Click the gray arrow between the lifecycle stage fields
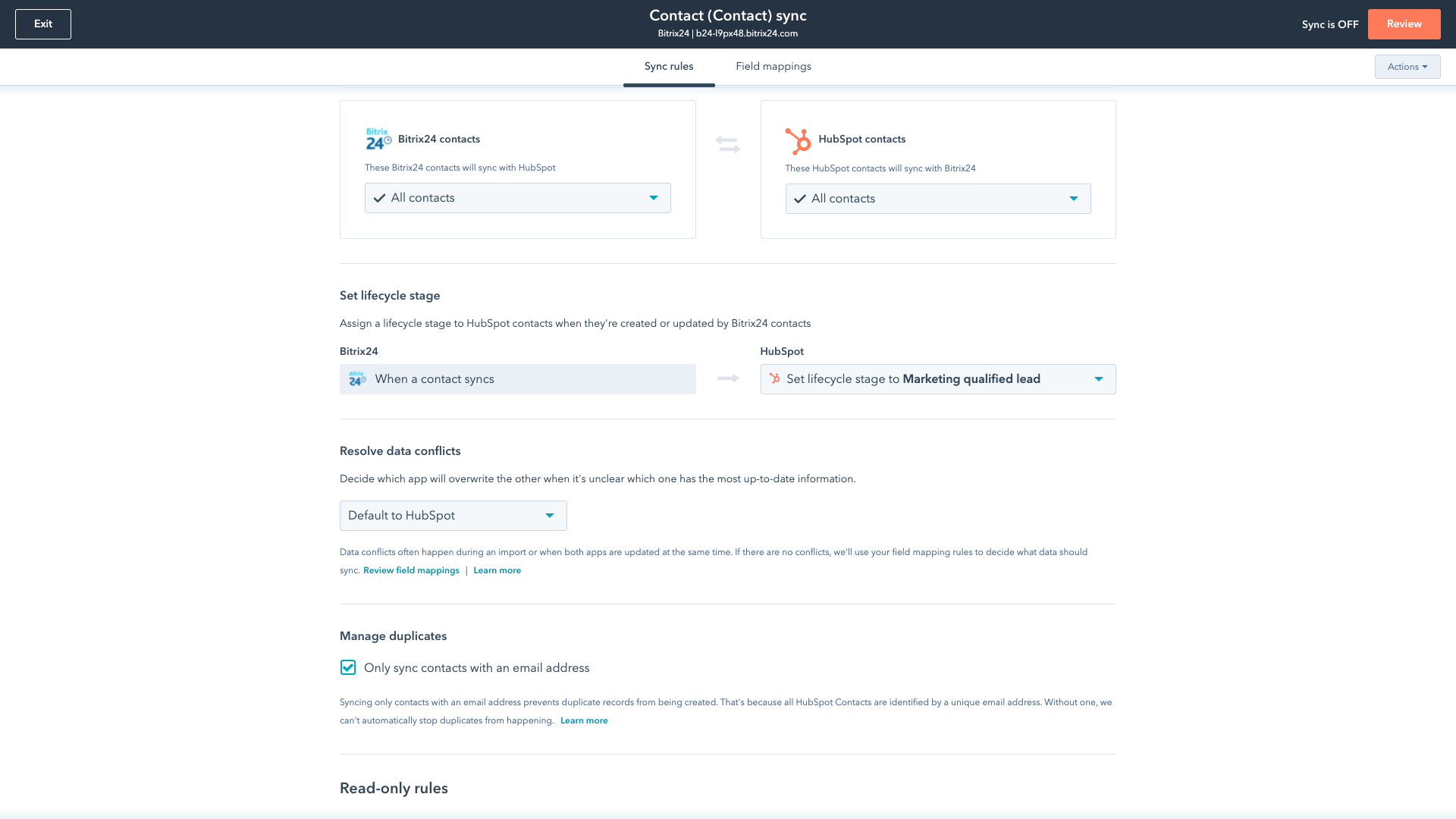The height and width of the screenshot is (819, 1456). coord(728,378)
